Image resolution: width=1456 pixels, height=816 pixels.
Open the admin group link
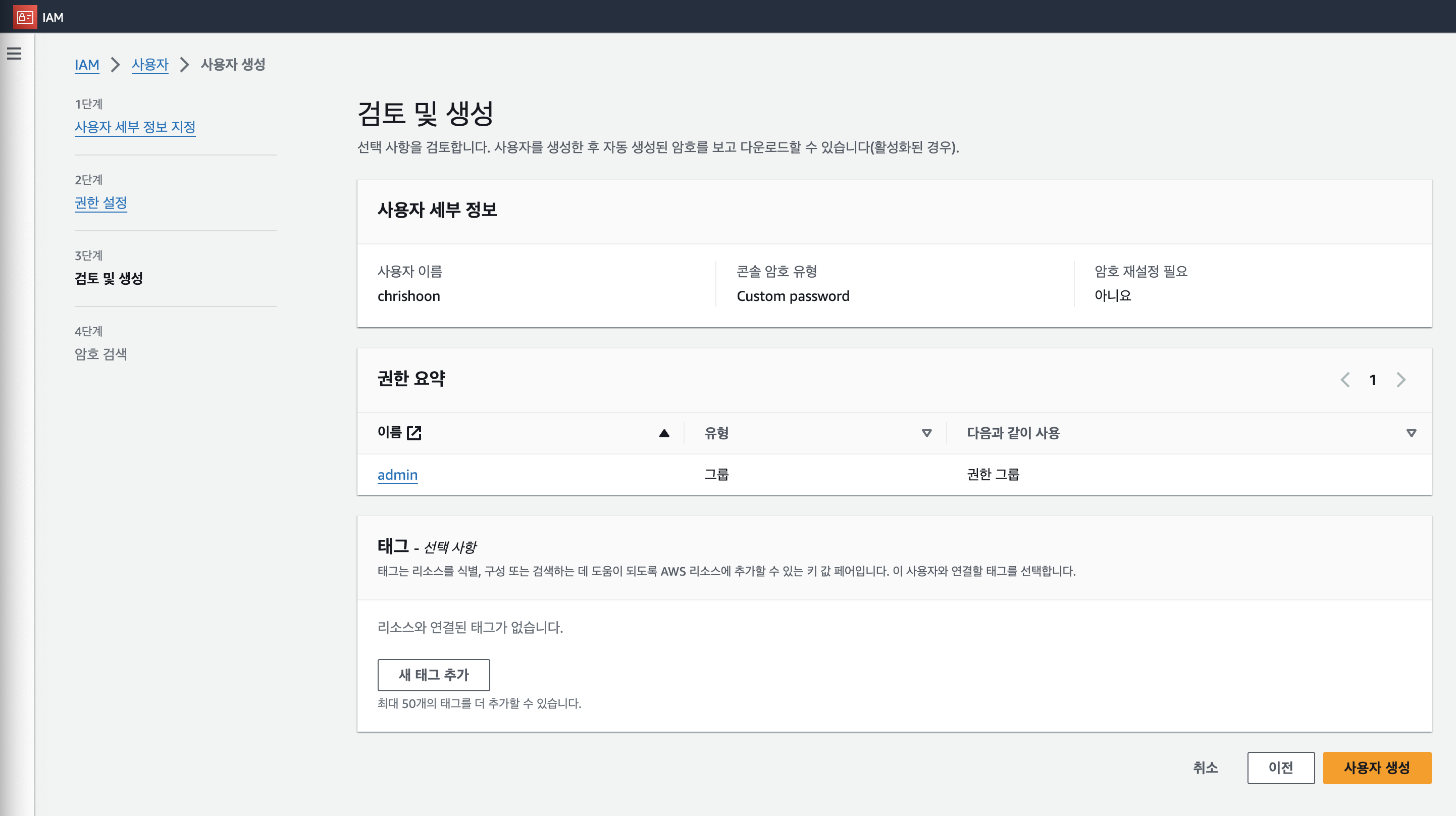(x=397, y=475)
